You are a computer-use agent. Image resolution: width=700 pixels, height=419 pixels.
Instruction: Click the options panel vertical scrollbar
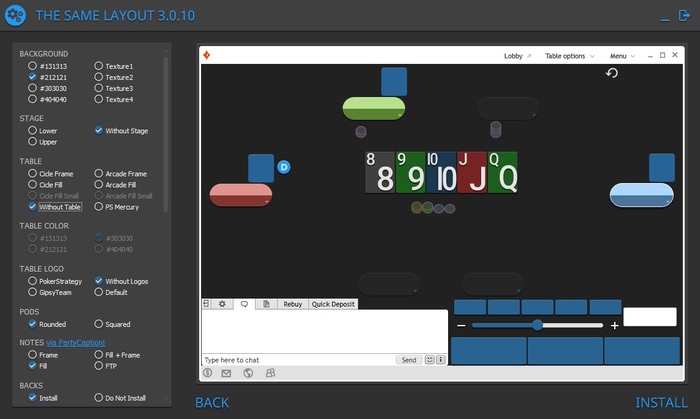166,134
